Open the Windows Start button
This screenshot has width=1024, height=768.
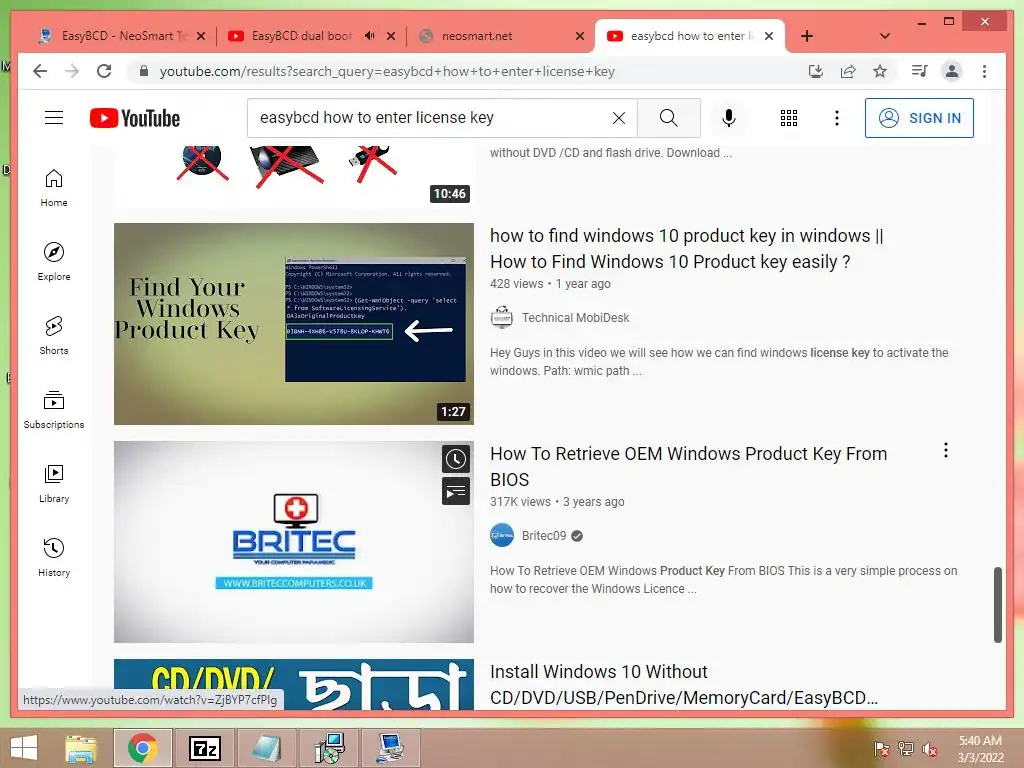point(24,748)
